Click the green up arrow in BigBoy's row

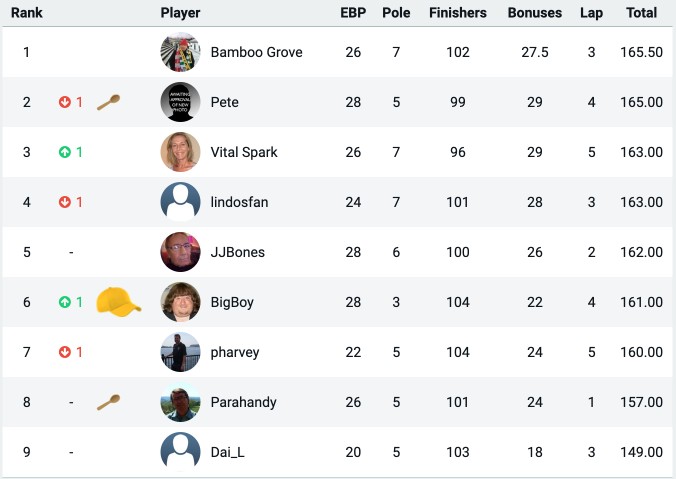click(x=65, y=302)
